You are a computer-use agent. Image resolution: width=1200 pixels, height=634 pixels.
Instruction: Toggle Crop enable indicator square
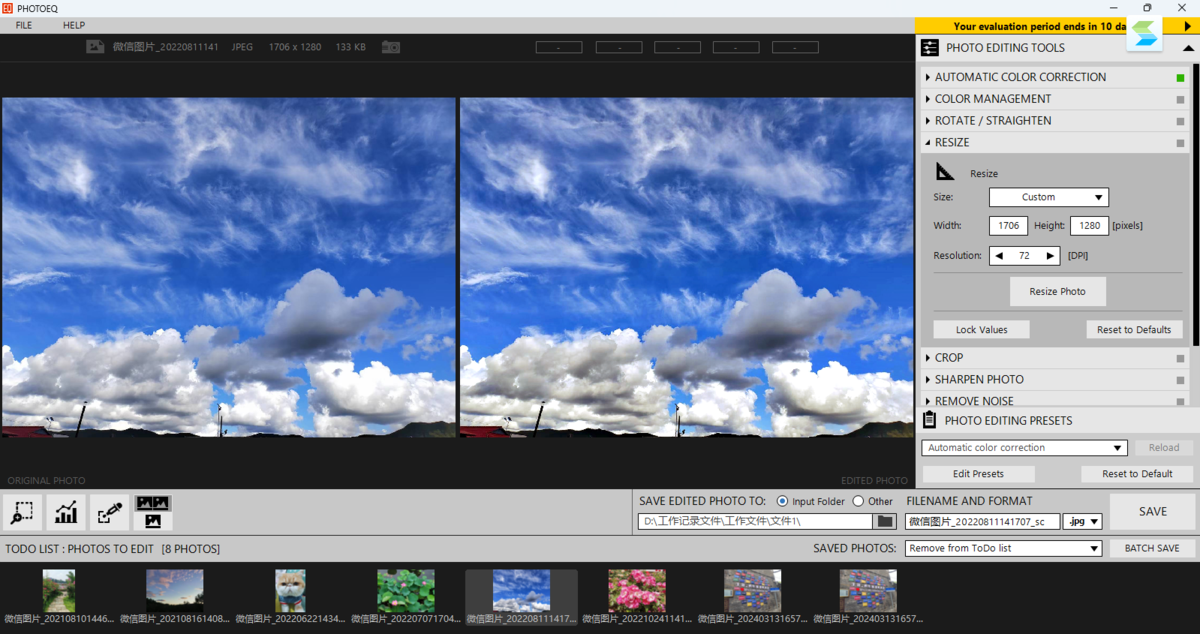click(1181, 358)
